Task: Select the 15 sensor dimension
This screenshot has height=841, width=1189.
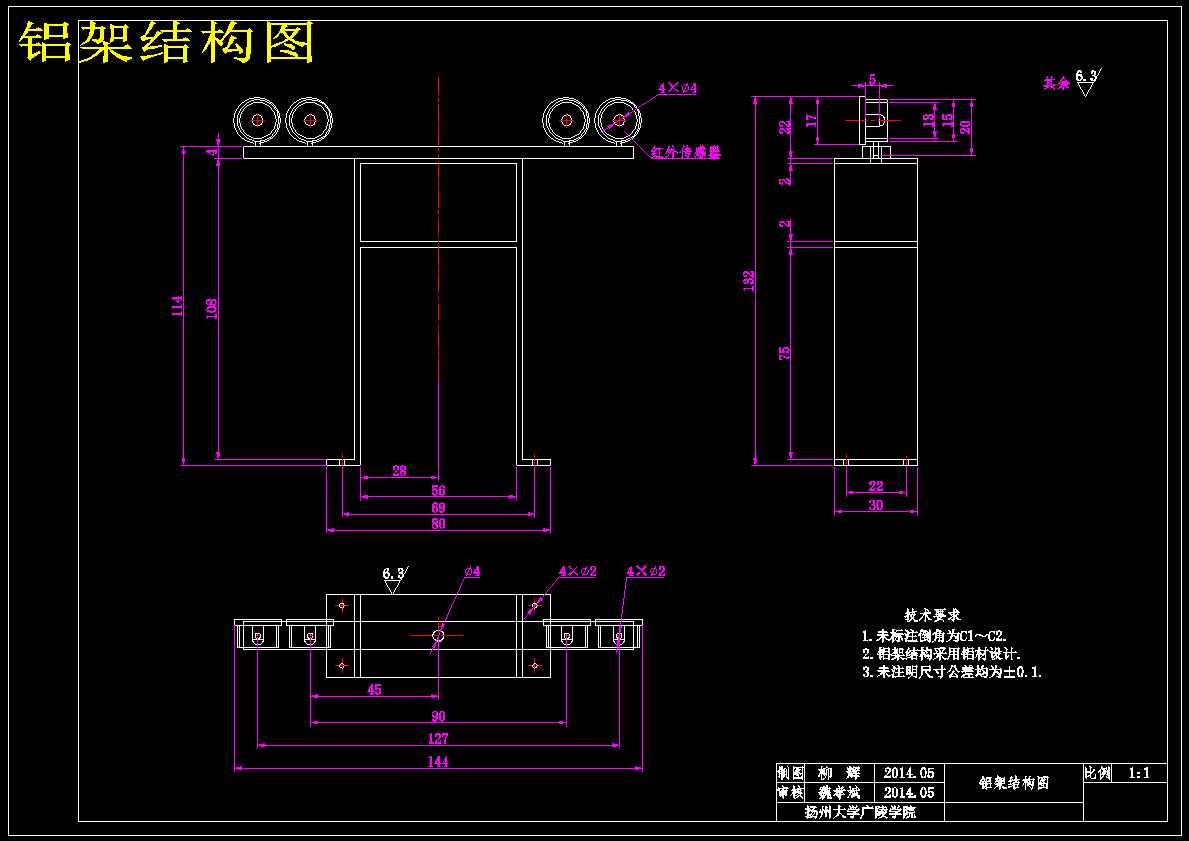Action: (946, 120)
